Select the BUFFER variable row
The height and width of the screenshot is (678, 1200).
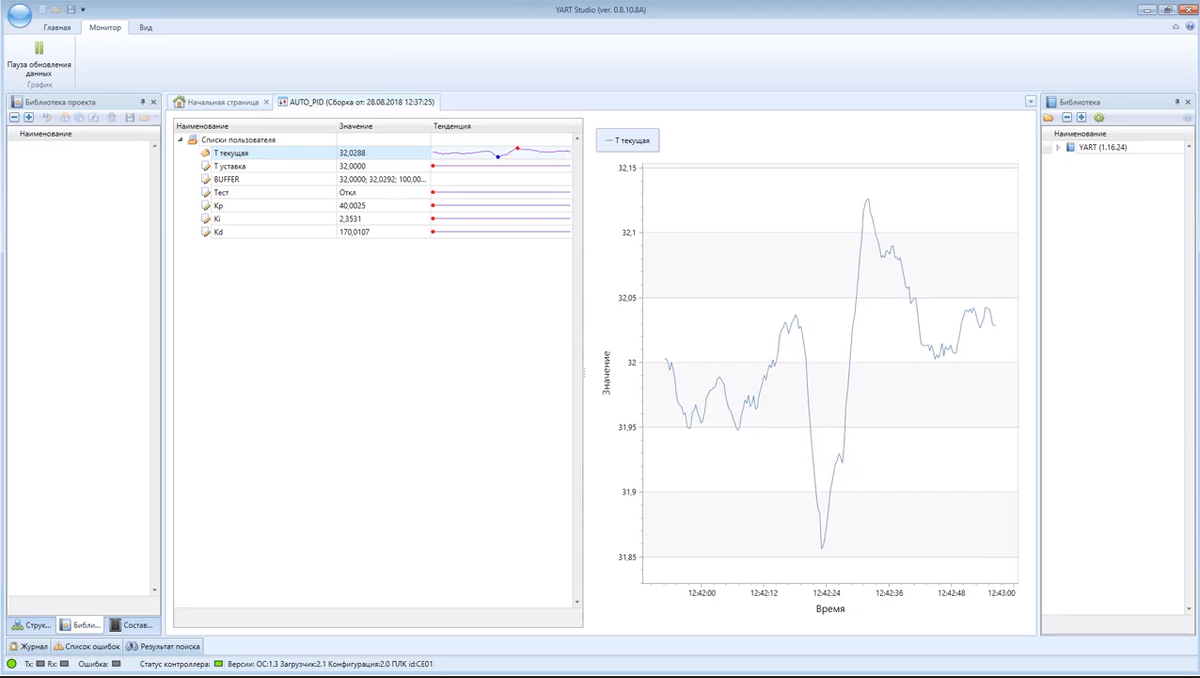tap(372, 179)
